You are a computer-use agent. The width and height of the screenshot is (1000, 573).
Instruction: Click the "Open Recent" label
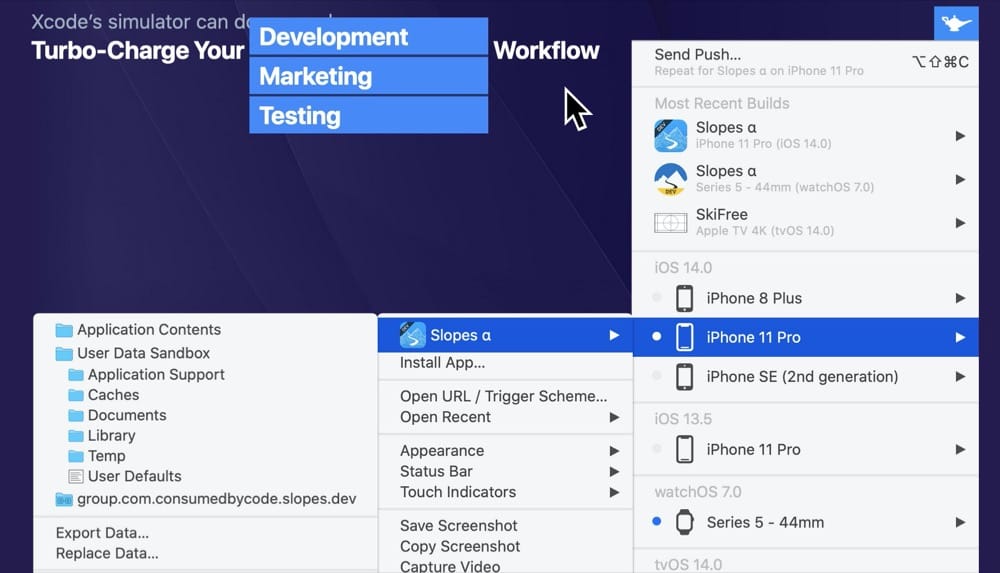[445, 417]
